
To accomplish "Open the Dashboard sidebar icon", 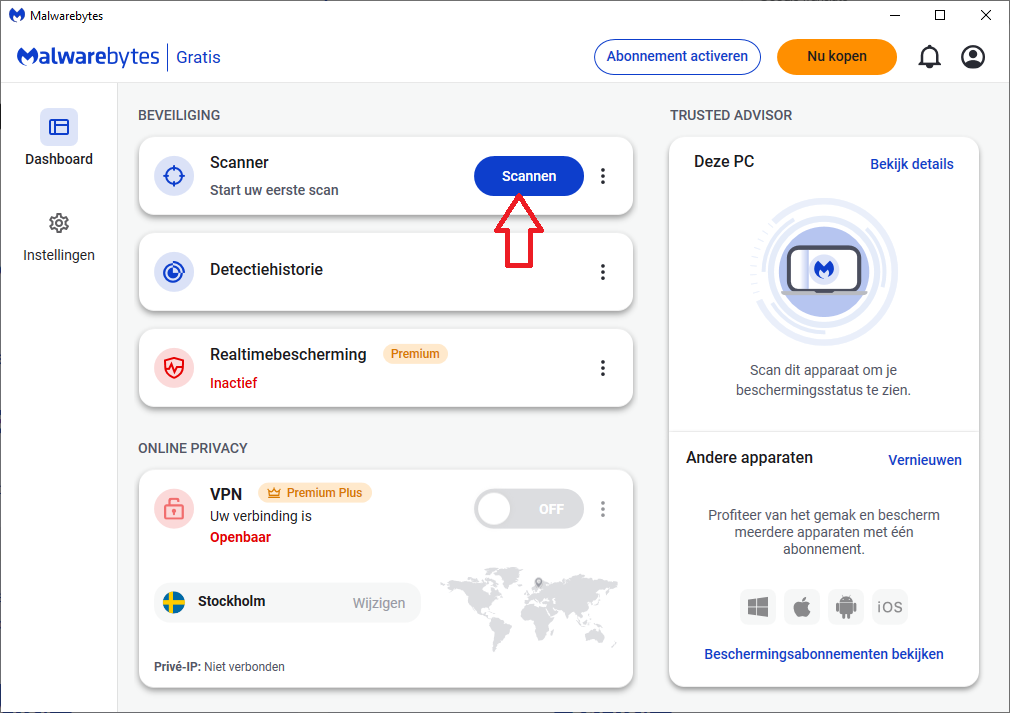I will point(59,127).
